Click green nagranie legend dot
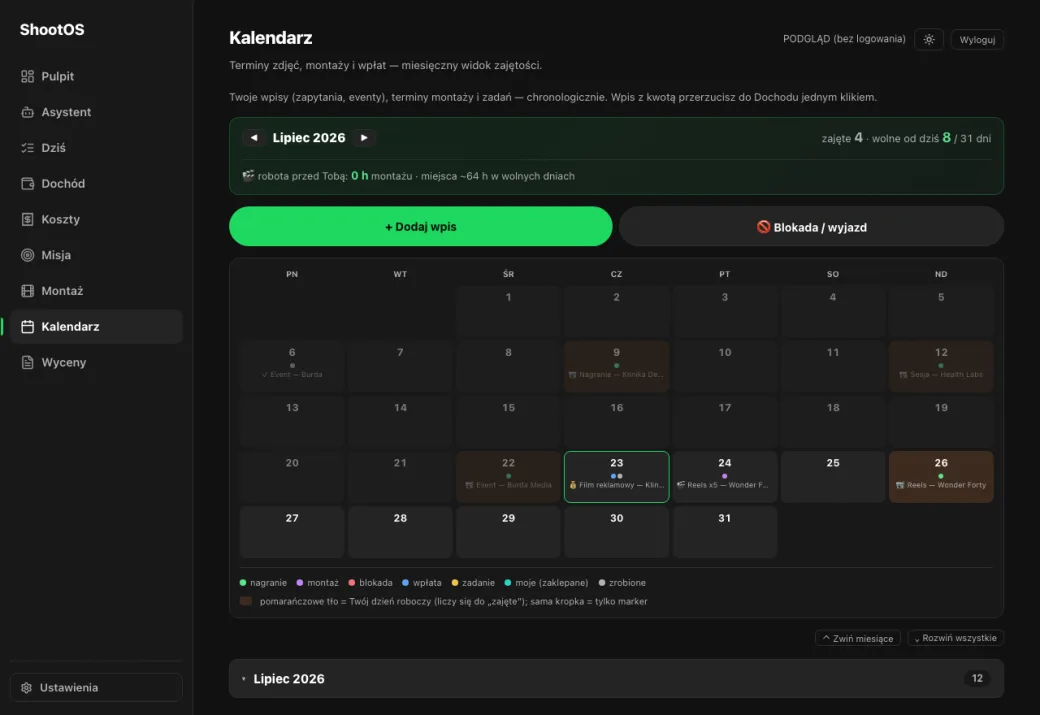The image size is (1040, 715). tap(243, 582)
